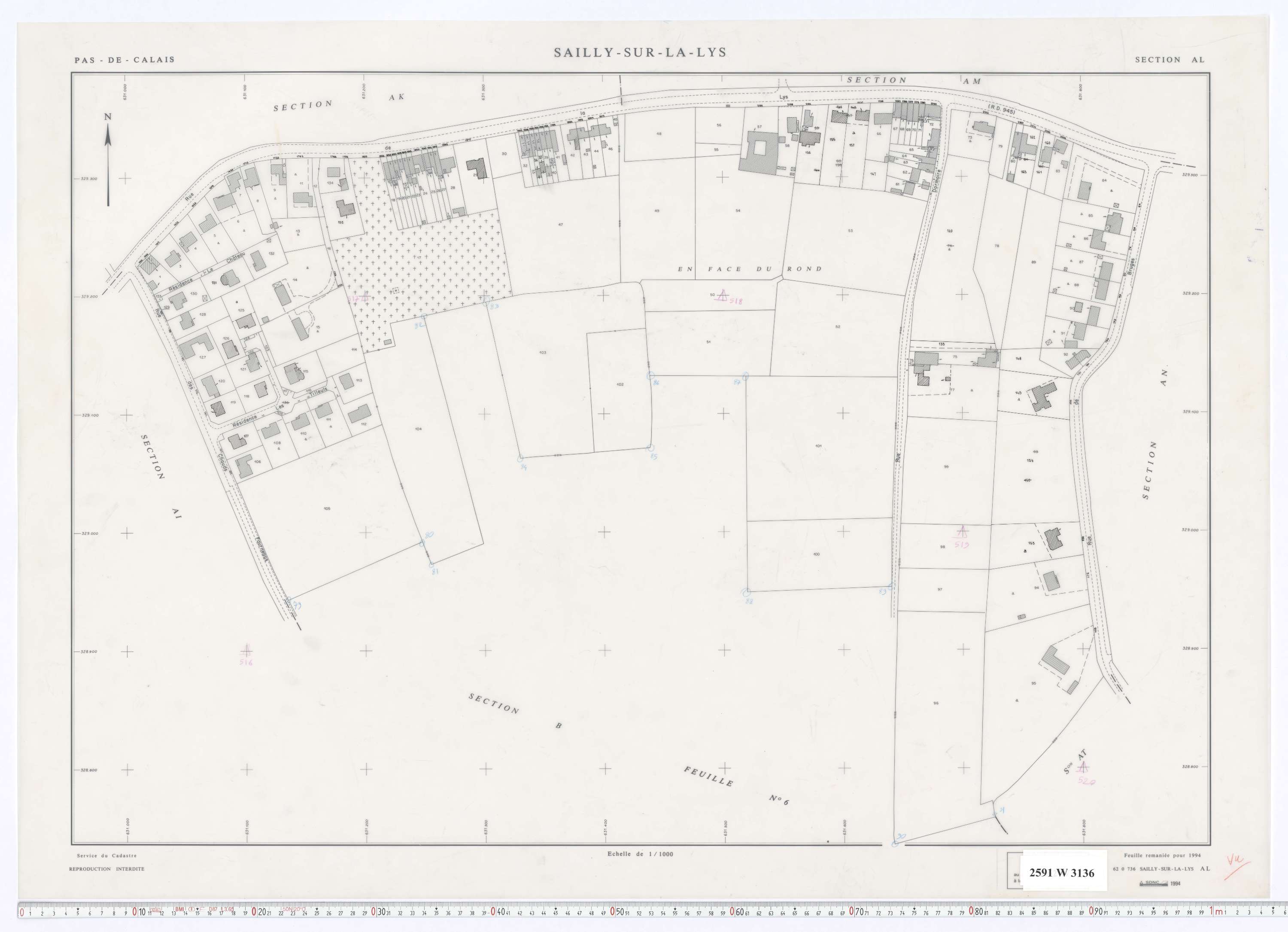Click the north arrow symbol
This screenshot has width=1288, height=932.
coord(108,159)
